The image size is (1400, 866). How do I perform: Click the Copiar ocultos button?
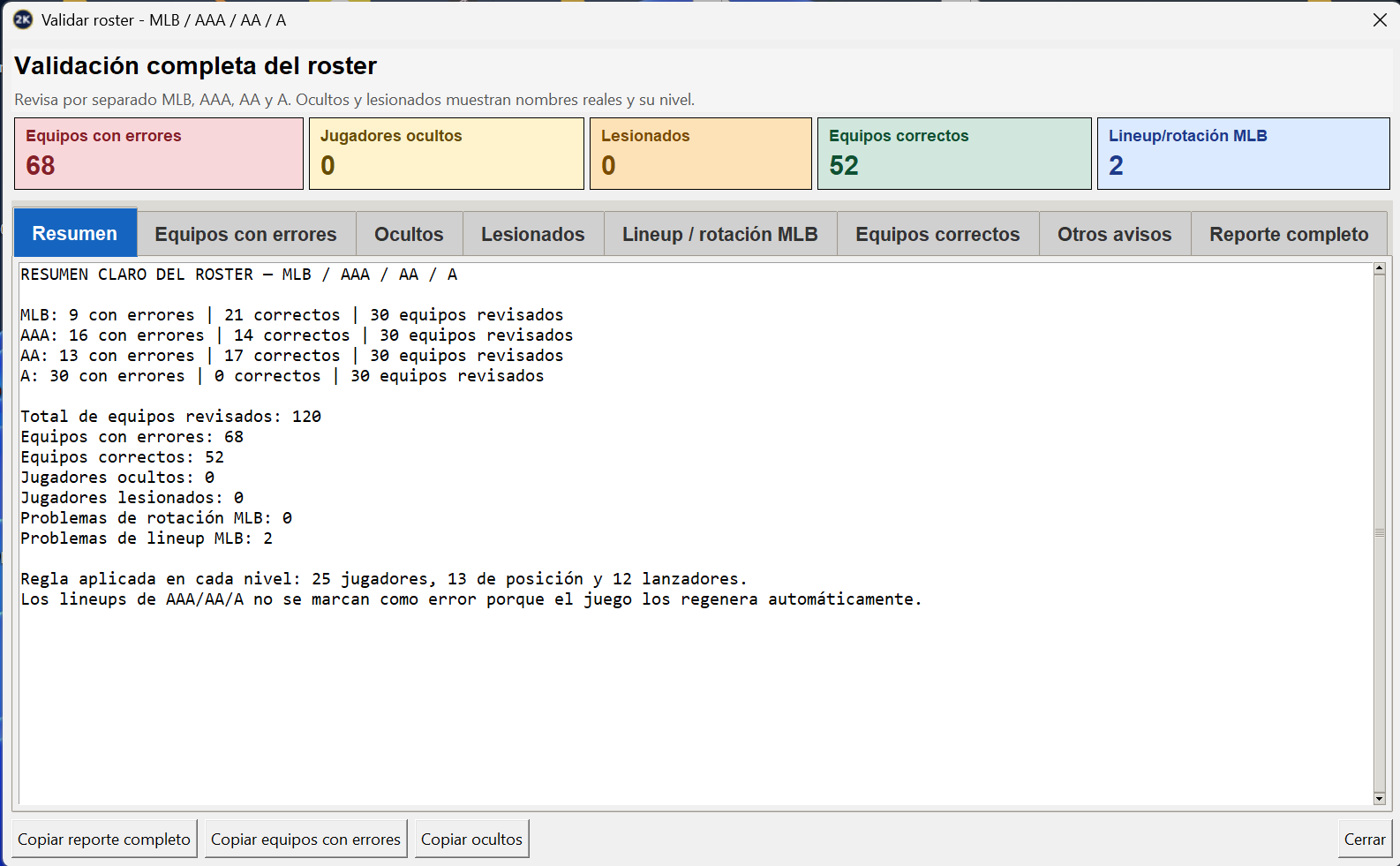tap(471, 839)
